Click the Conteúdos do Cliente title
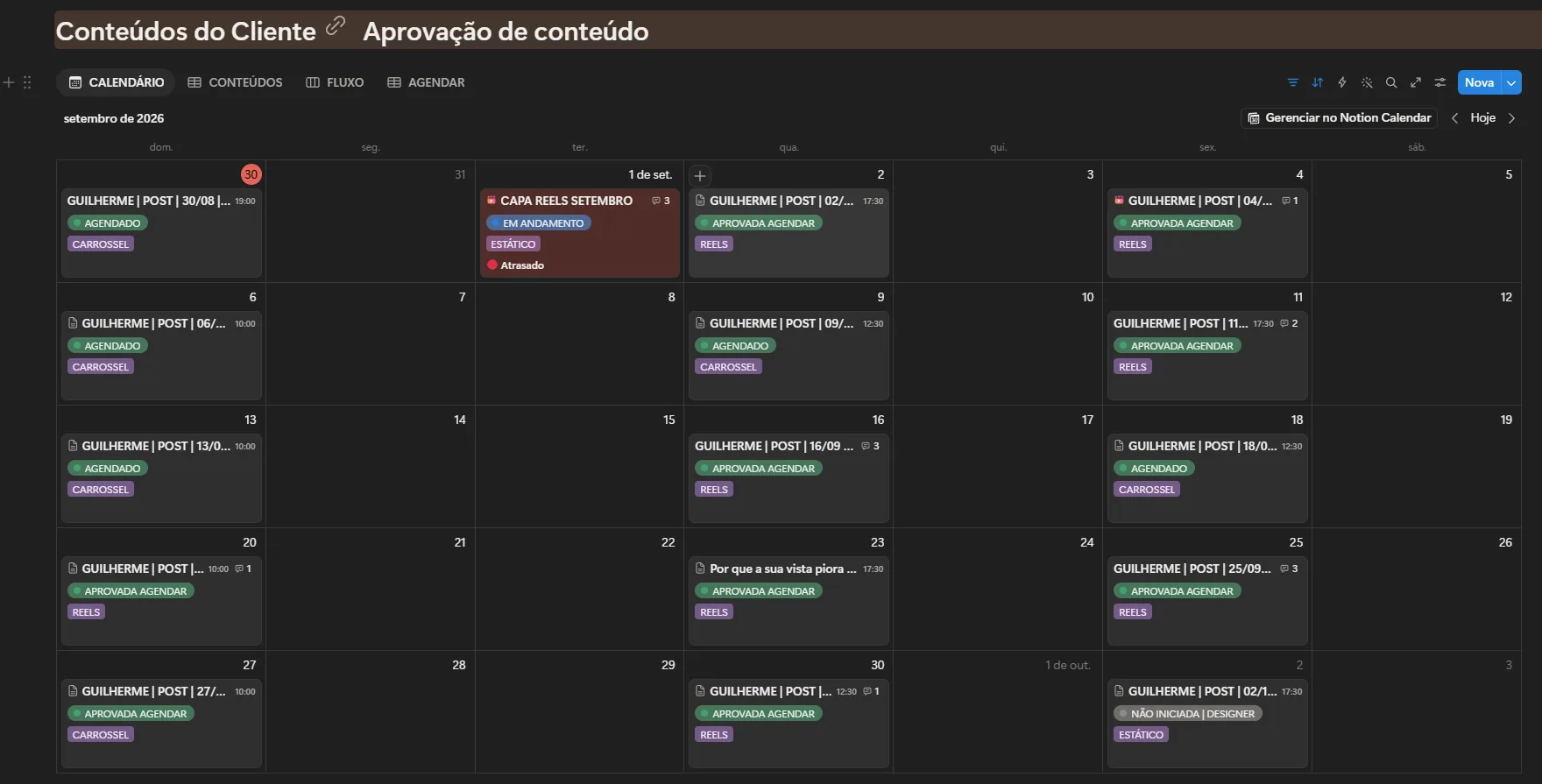 [x=186, y=32]
